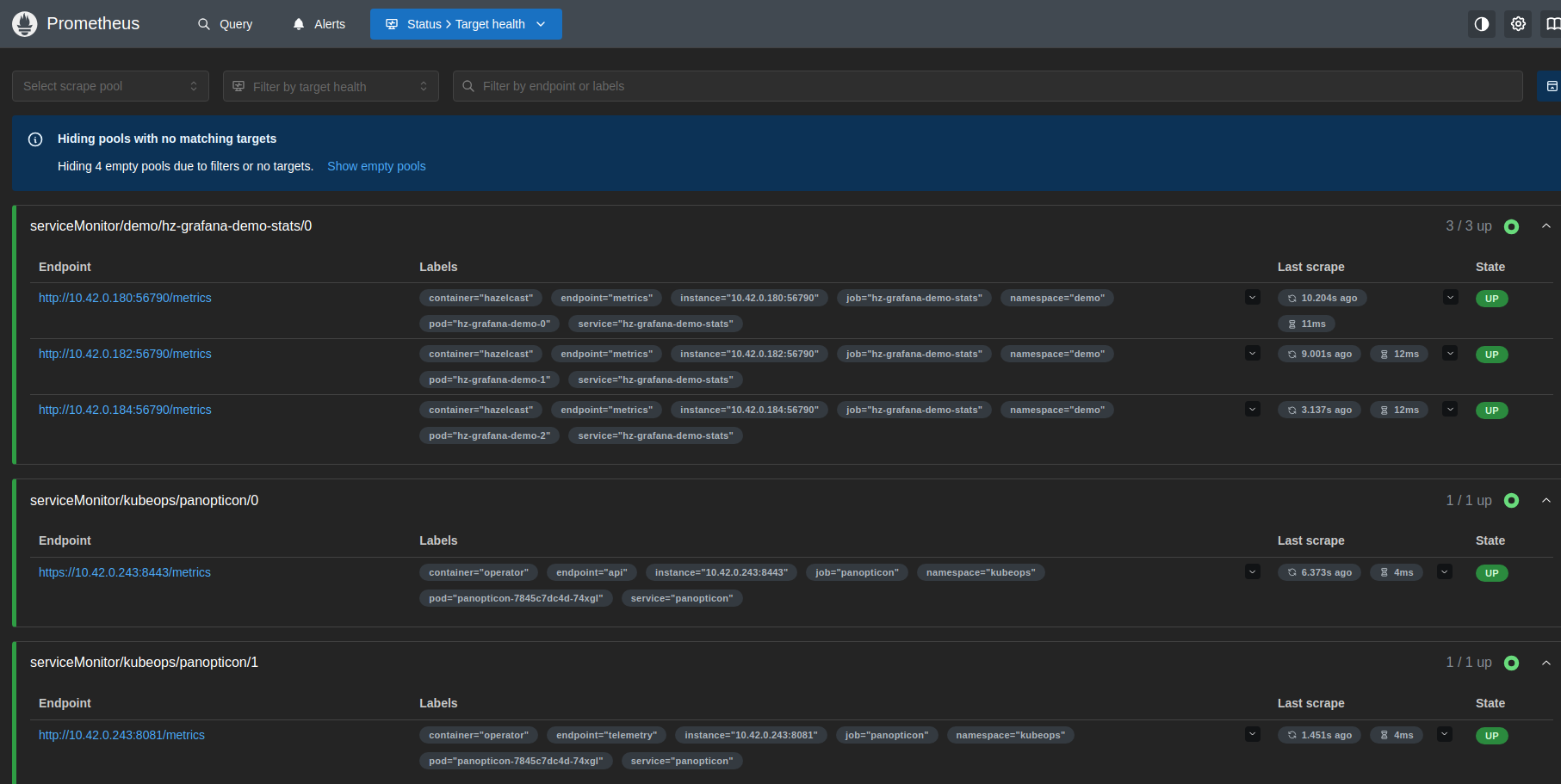The width and height of the screenshot is (1561, 784).
Task: Open the Alerts page
Action: [x=319, y=24]
